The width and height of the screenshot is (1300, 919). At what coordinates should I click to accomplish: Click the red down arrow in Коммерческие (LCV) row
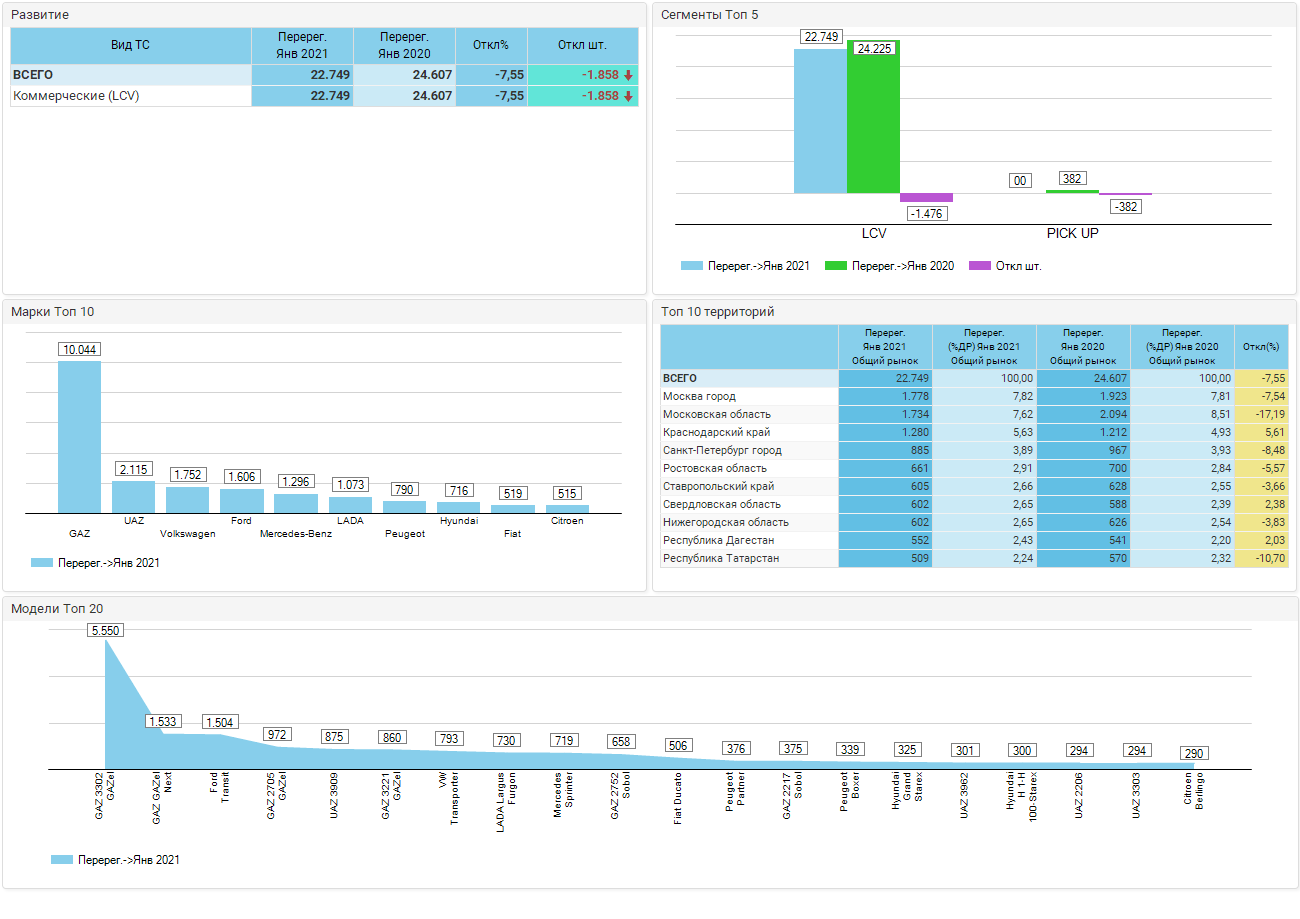[628, 96]
